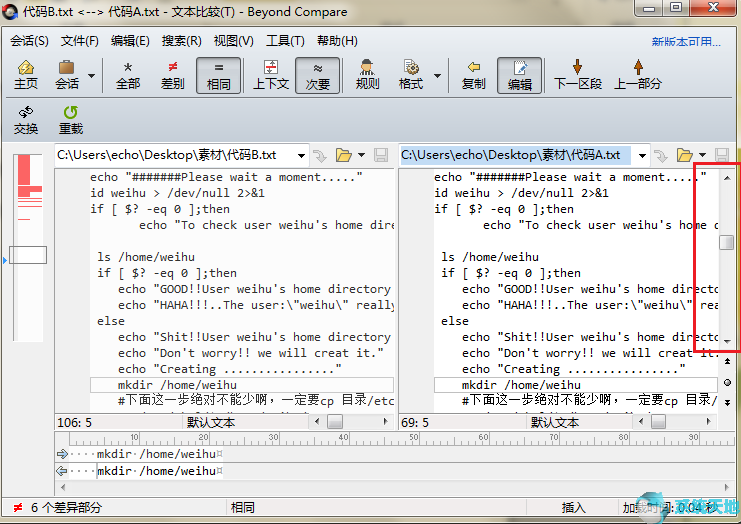
Task: Click the 新版本可用 link
Action: [x=686, y=42]
